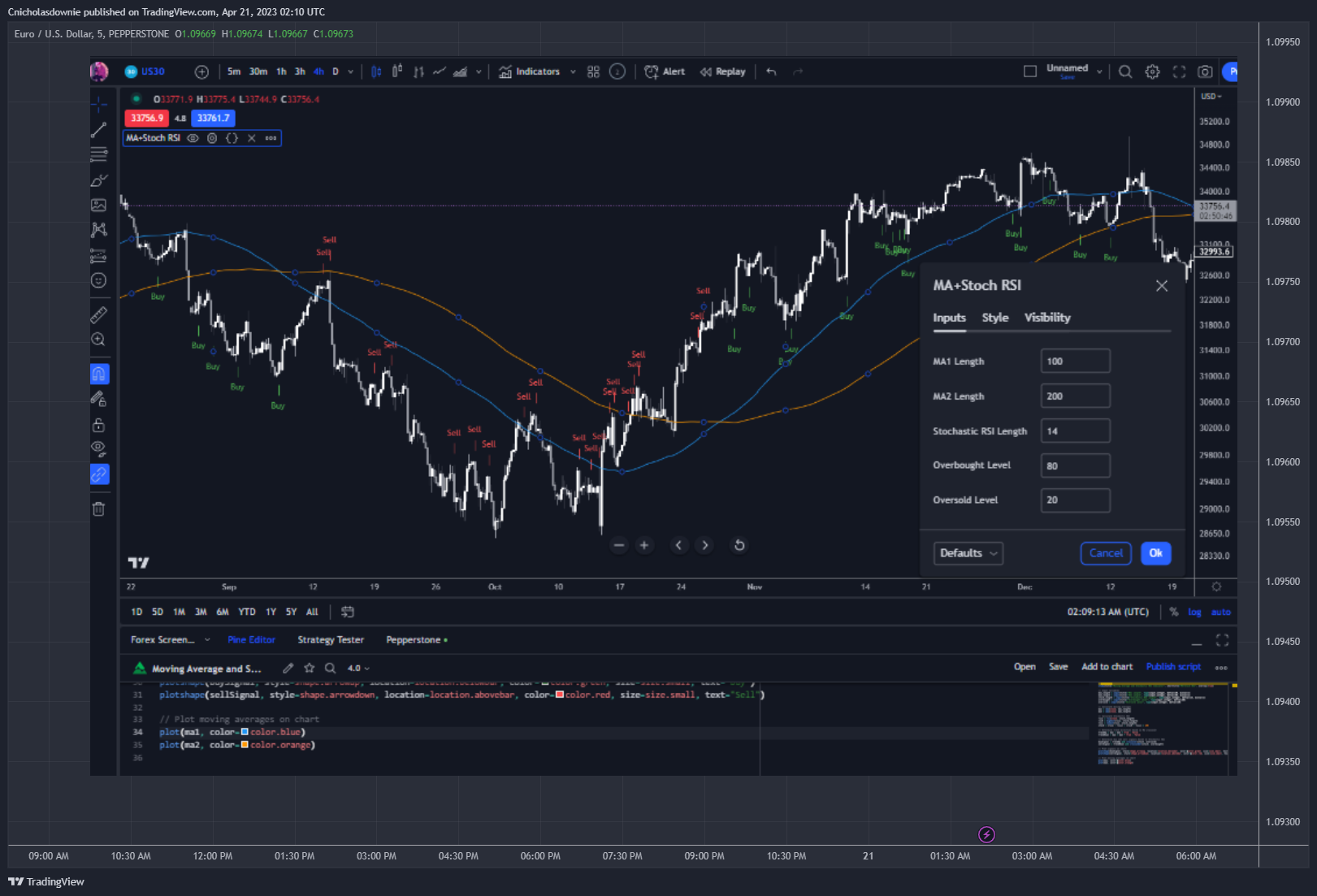Screen dimensions: 1317x896
Task: Open indicator source code braces icon
Action: pyautogui.click(x=232, y=138)
